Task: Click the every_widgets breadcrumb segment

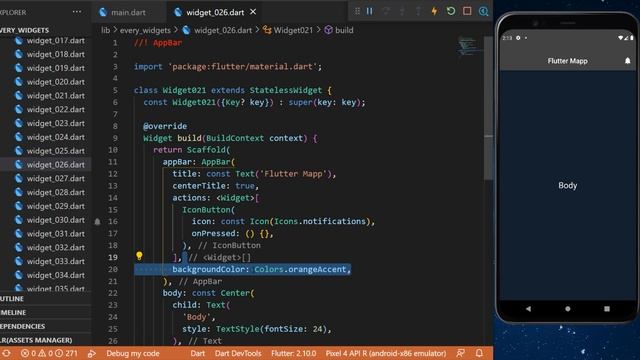Action: tap(145, 30)
